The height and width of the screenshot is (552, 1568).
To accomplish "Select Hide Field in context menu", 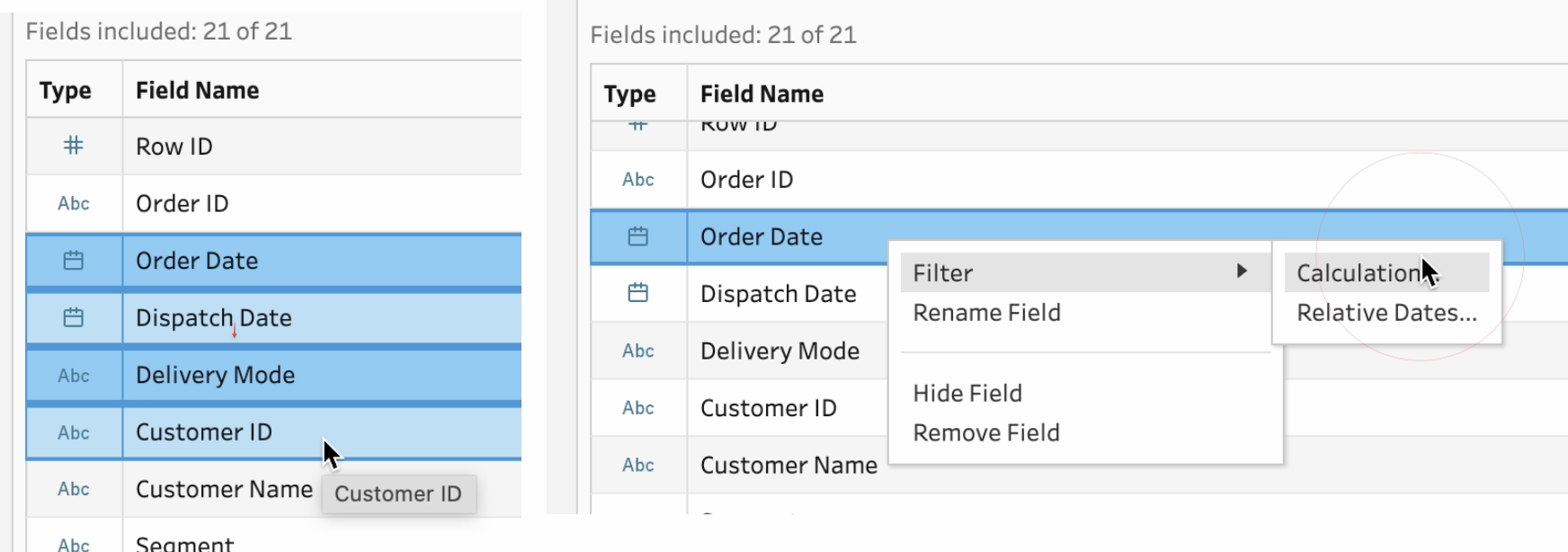I will [x=967, y=394].
